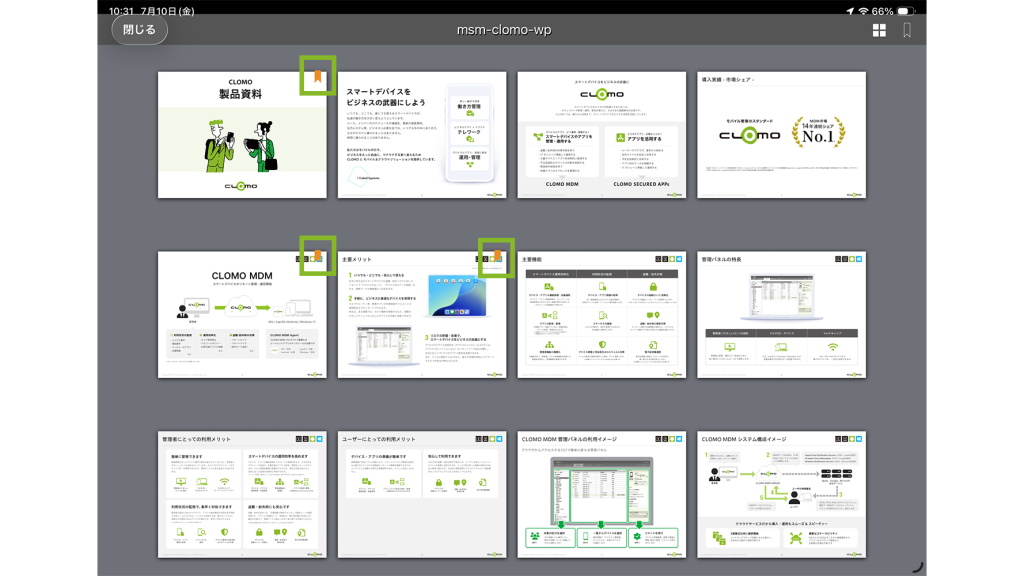Open the 主要機能 page thumbnail

coord(601,315)
